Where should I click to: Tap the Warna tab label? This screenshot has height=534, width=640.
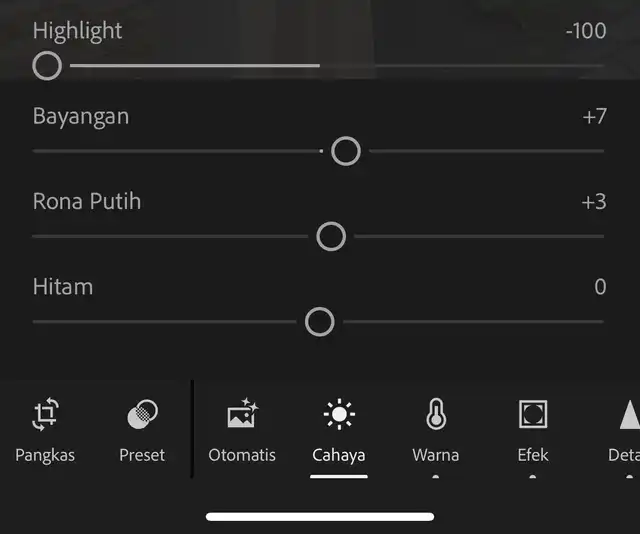pyautogui.click(x=436, y=455)
